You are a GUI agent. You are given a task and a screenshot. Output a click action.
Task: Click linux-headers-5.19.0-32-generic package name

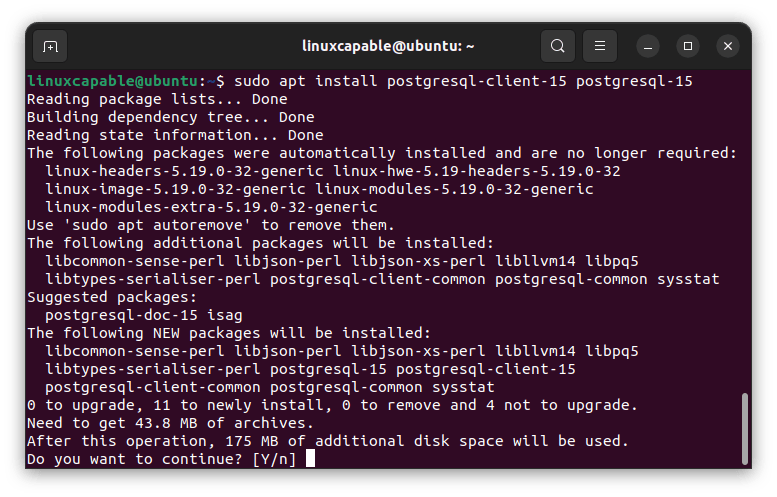(x=184, y=171)
